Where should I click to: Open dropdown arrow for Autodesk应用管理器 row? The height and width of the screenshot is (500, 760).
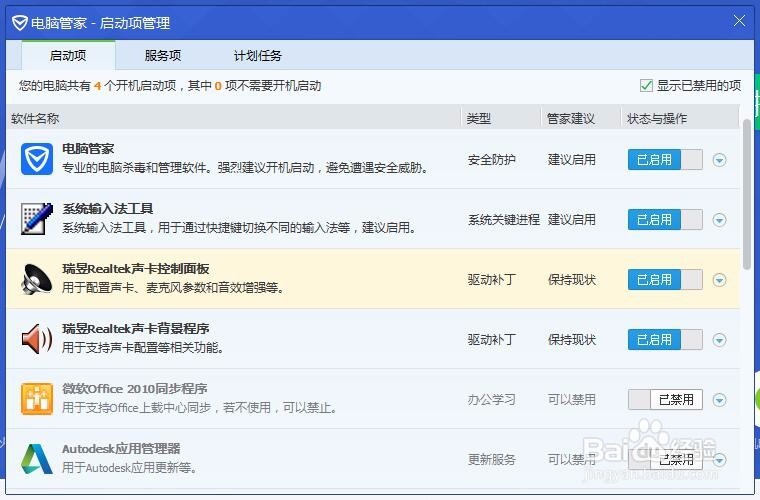point(719,460)
